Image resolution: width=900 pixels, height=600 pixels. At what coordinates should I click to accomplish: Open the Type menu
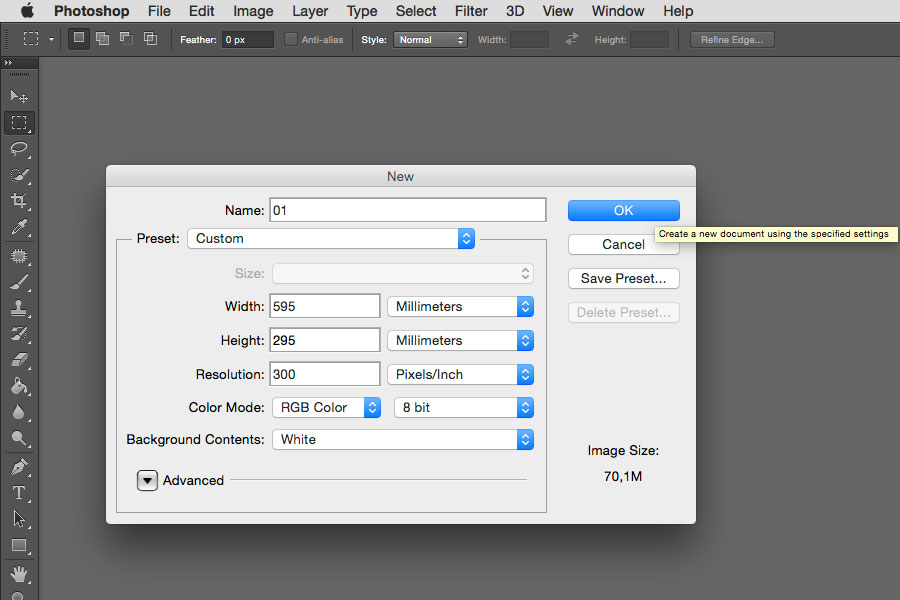pos(362,11)
